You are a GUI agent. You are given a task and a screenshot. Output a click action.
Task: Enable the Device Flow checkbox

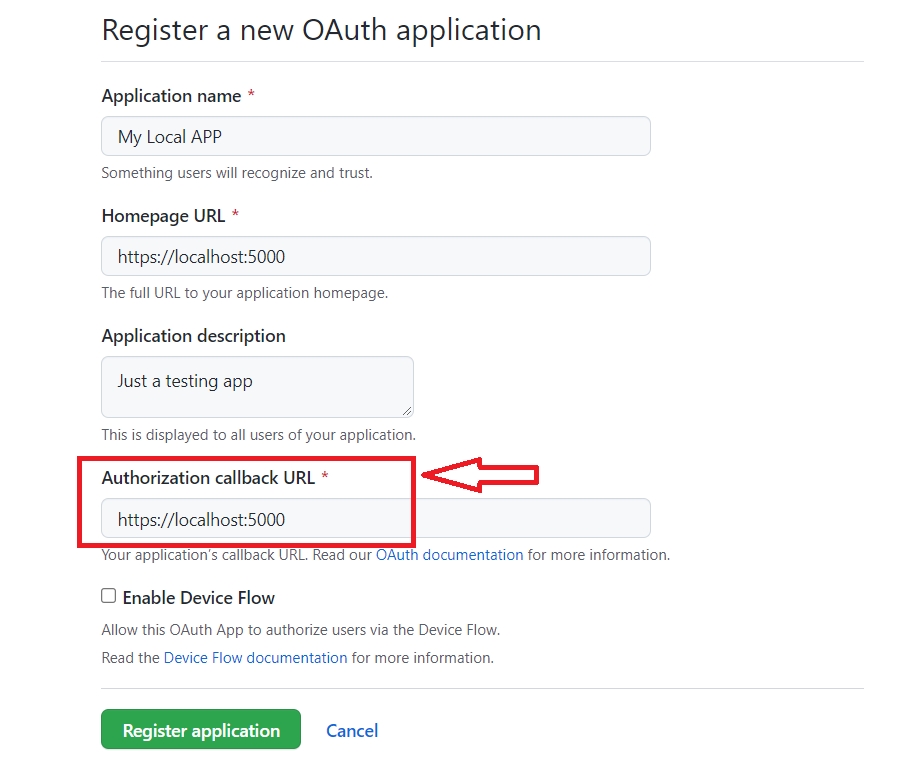tap(109, 596)
